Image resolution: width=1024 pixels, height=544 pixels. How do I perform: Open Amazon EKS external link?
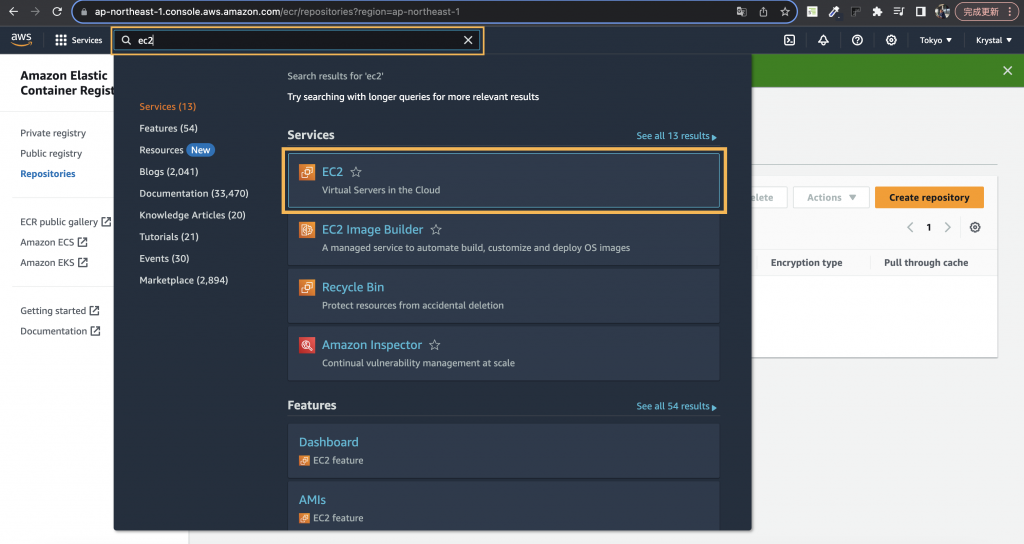pyautogui.click(x=54, y=262)
